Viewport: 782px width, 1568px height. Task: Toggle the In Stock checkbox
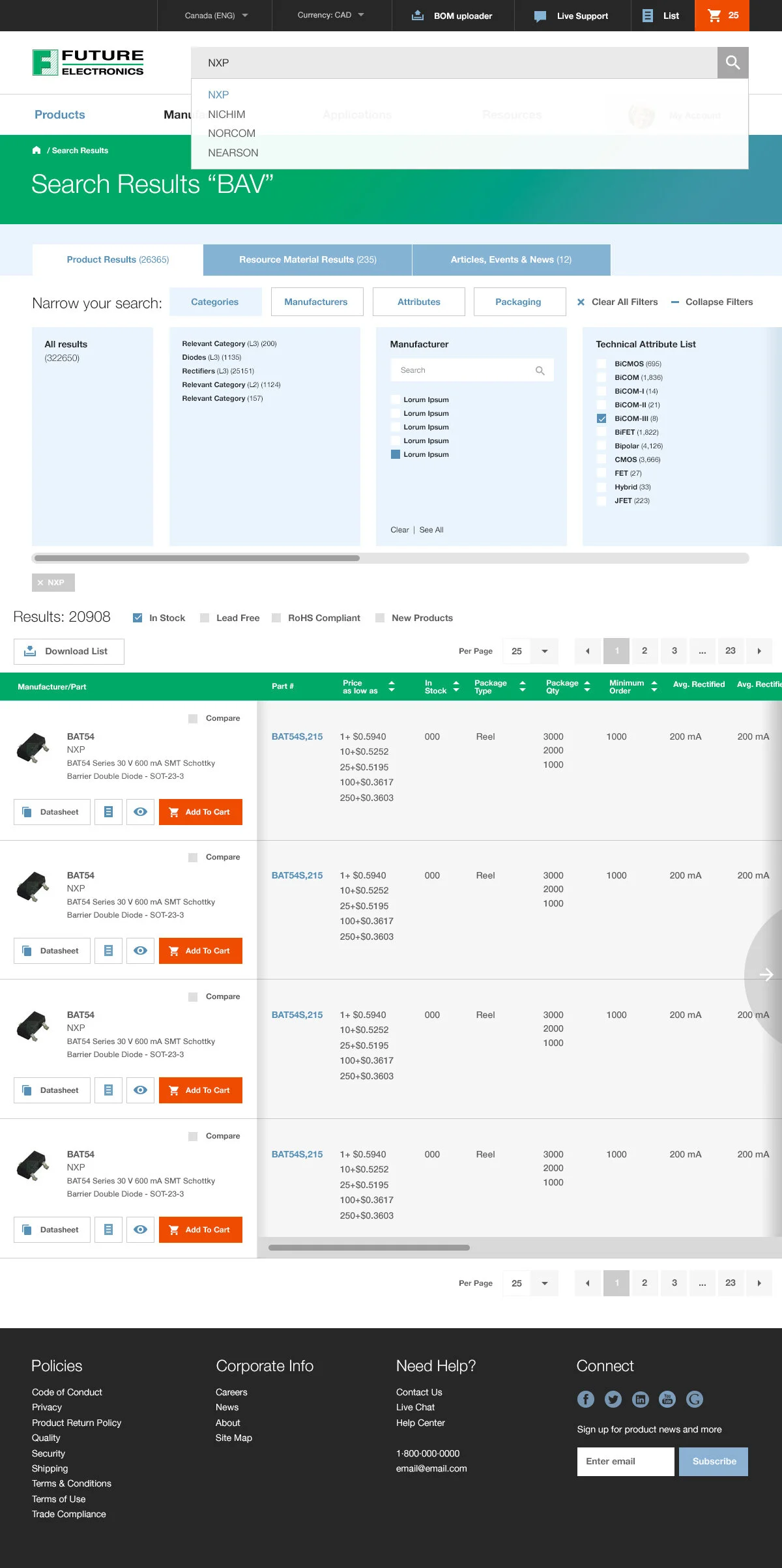[138, 618]
